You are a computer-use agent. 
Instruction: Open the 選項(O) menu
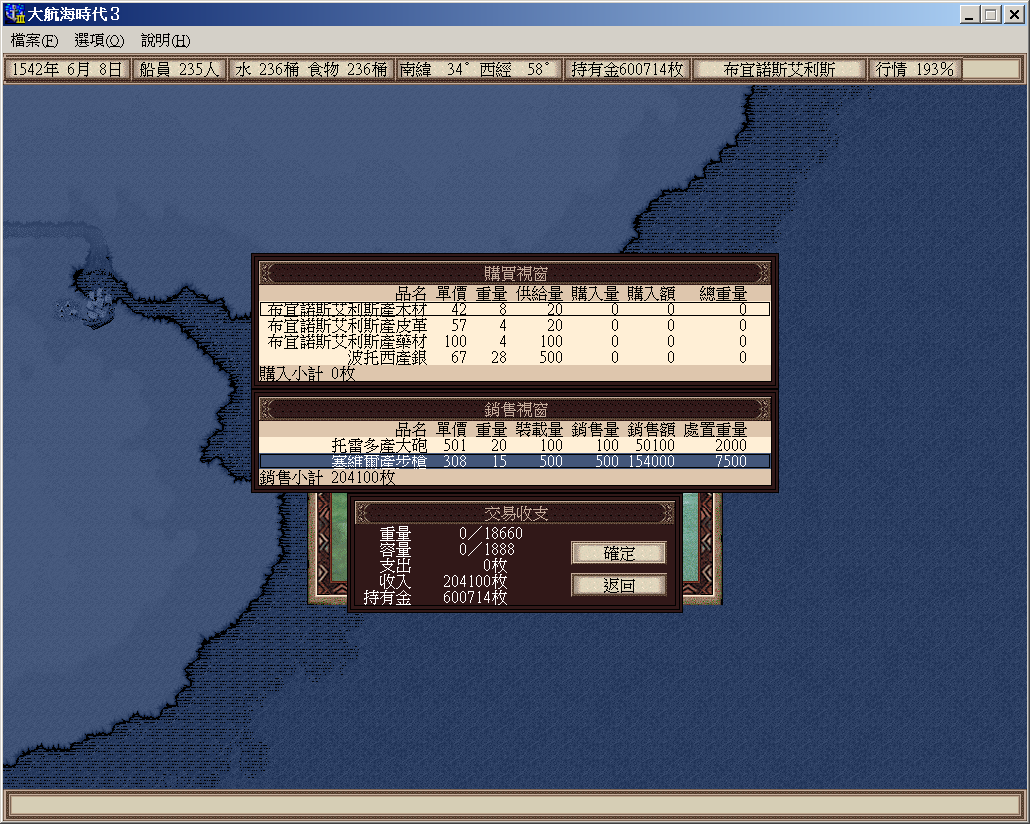[x=99, y=41]
